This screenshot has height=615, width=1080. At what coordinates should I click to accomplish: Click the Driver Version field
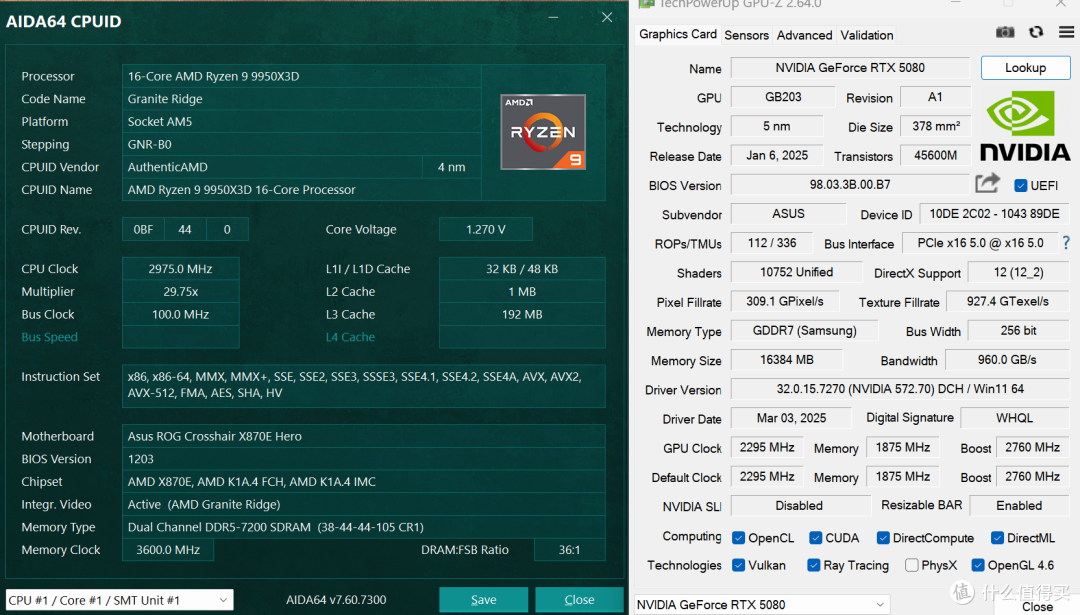[900, 389]
